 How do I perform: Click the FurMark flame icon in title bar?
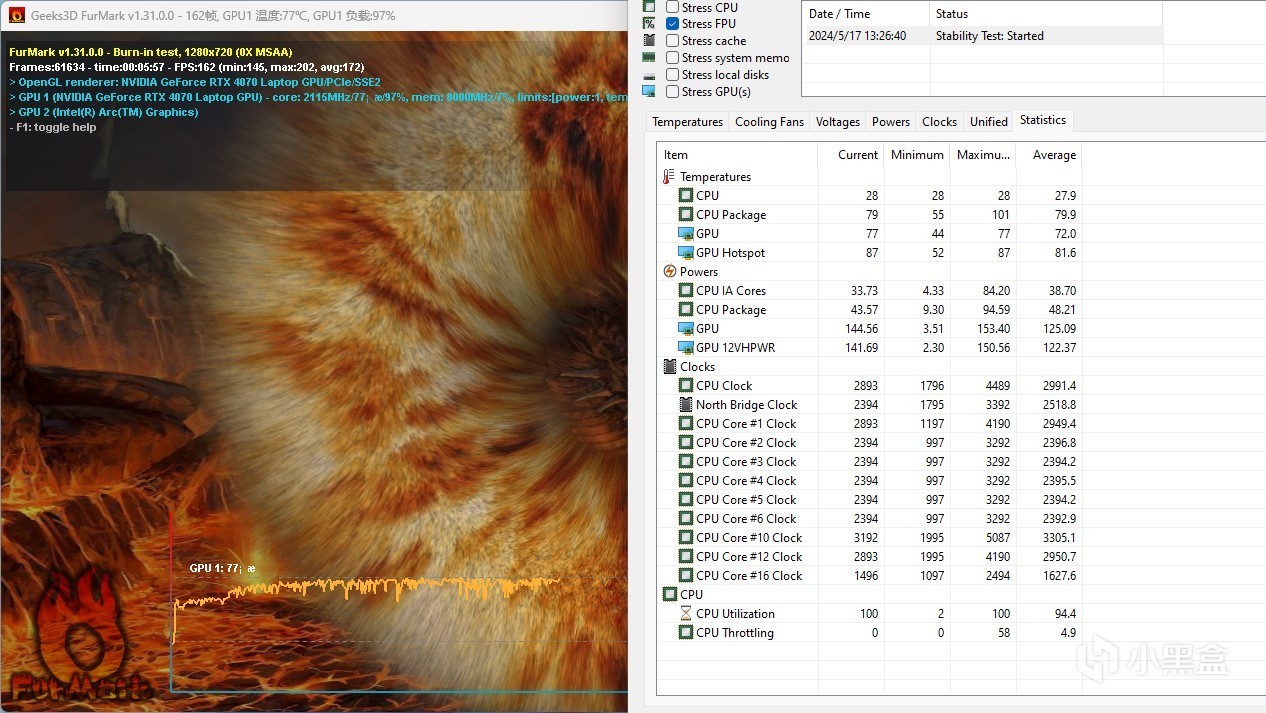coord(16,15)
